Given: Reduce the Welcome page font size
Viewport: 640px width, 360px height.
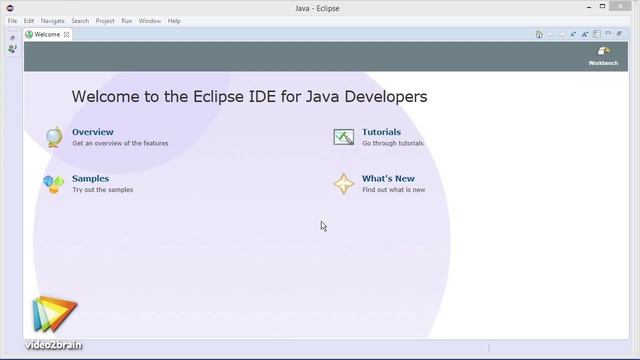Looking at the screenshot, I should point(573,34).
